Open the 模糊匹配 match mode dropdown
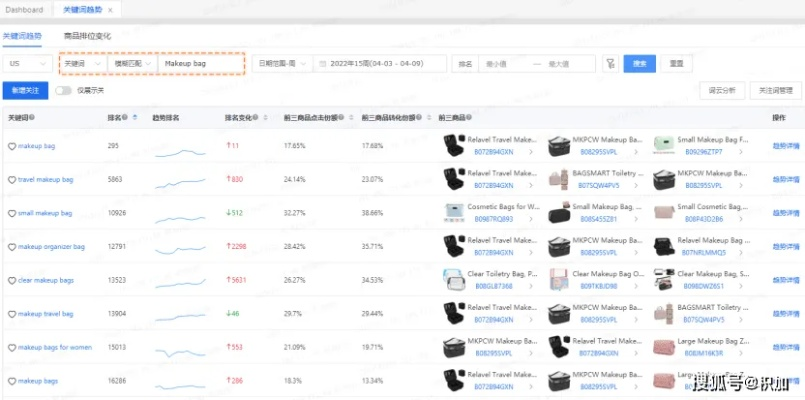Viewport: 805px width, 400px height. click(x=132, y=64)
